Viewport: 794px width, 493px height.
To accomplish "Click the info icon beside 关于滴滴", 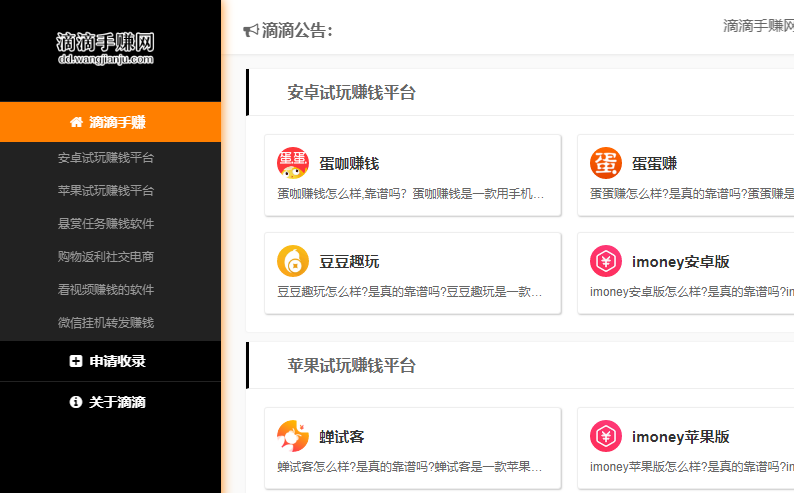I will point(75,402).
